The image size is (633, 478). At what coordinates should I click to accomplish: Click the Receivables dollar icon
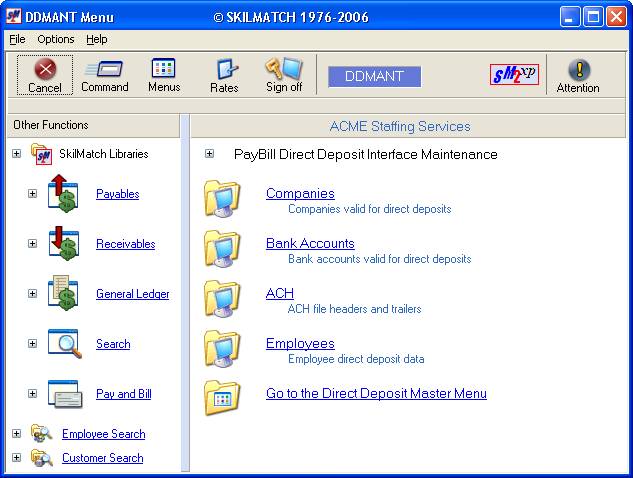click(63, 243)
